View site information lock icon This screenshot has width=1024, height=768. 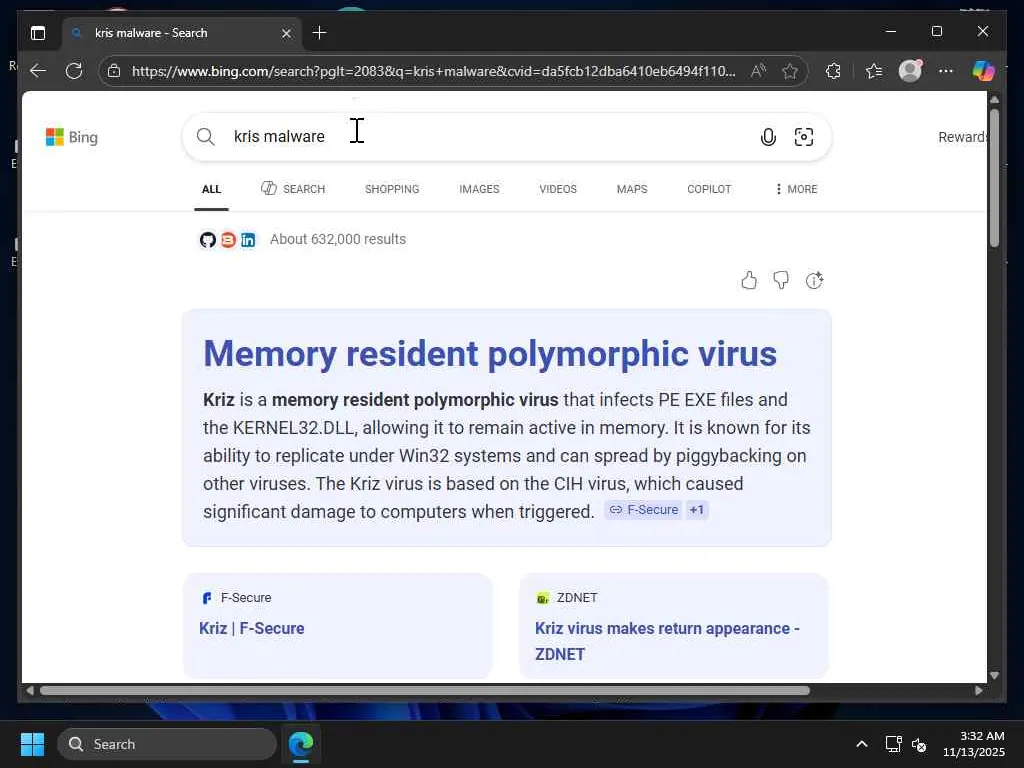(114, 71)
